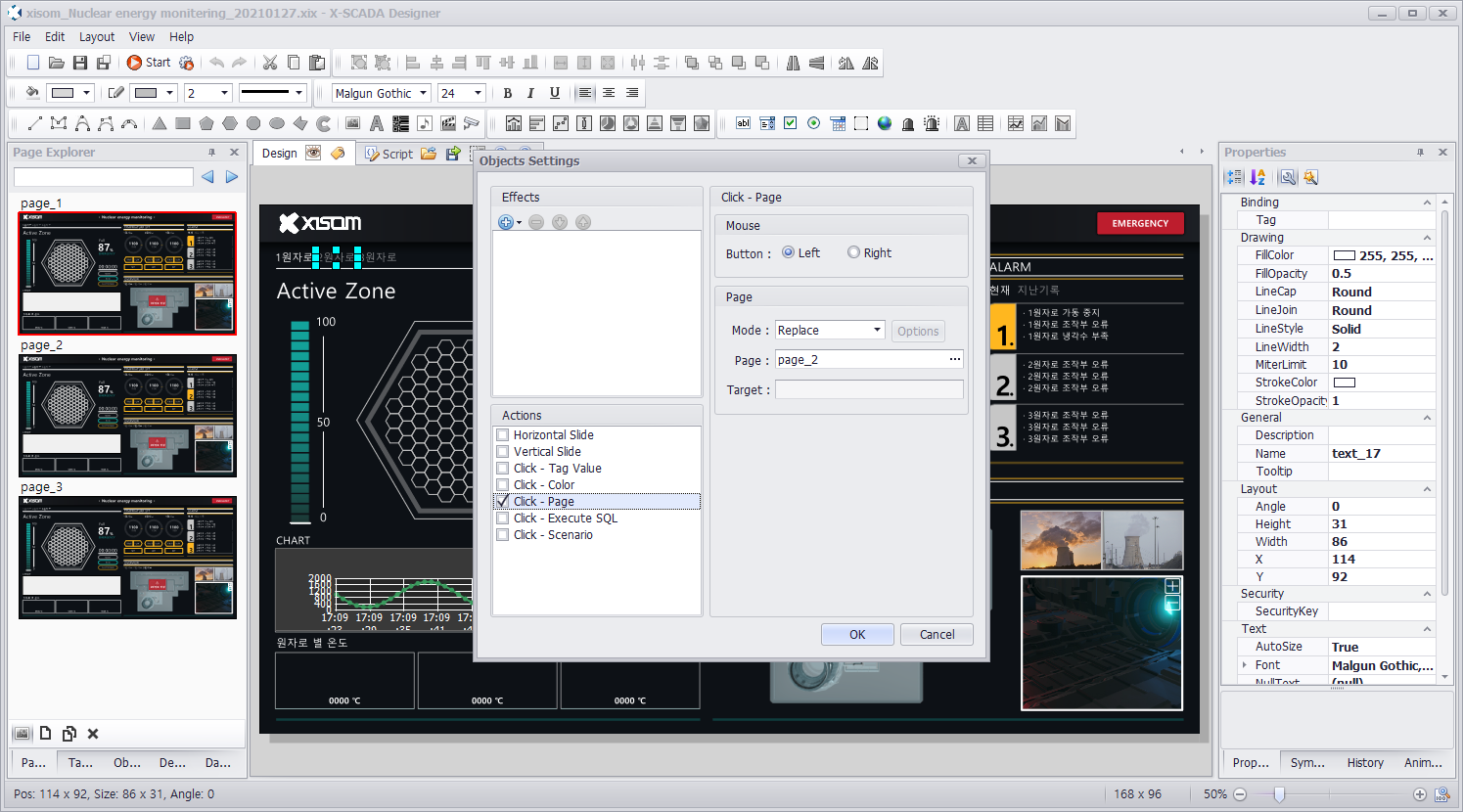Select the triangle shape tool

pyautogui.click(x=159, y=123)
